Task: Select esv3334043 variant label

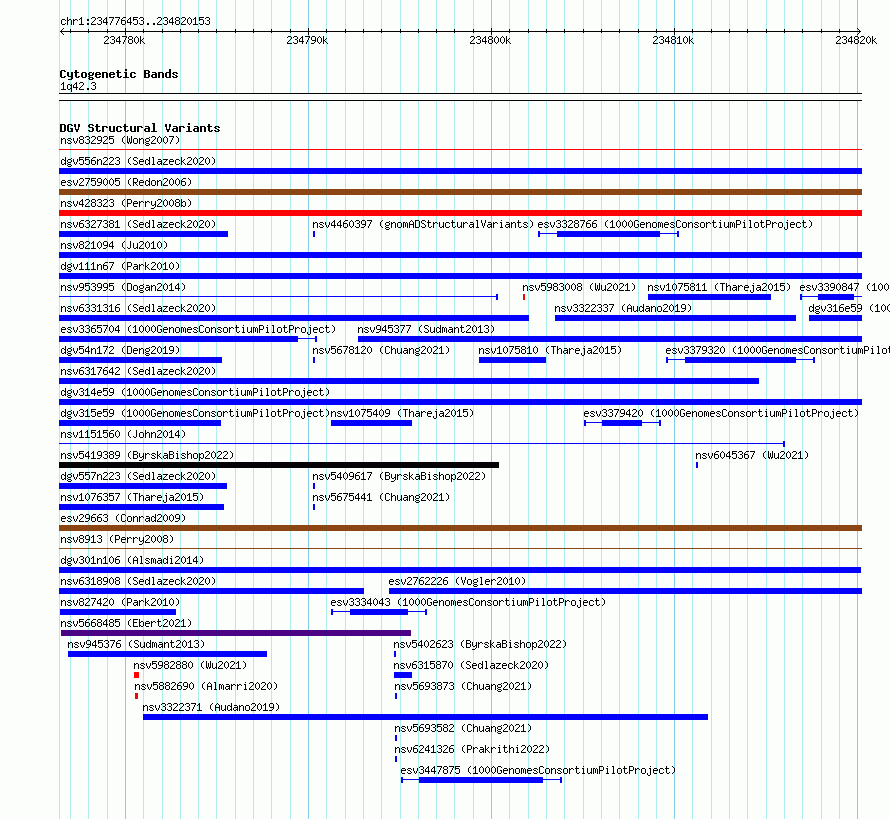Action: click(x=468, y=602)
